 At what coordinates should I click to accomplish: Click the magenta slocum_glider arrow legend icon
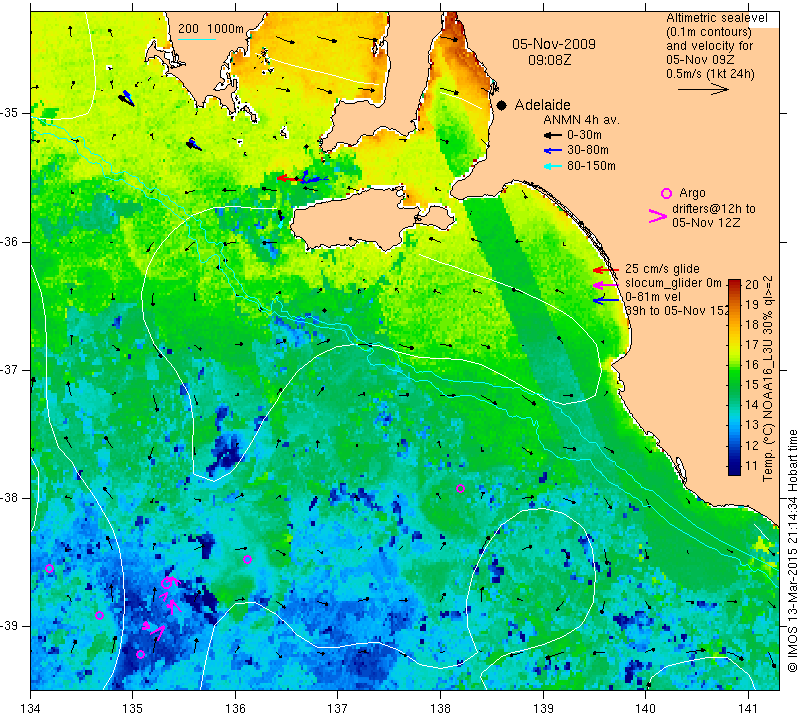pos(606,285)
